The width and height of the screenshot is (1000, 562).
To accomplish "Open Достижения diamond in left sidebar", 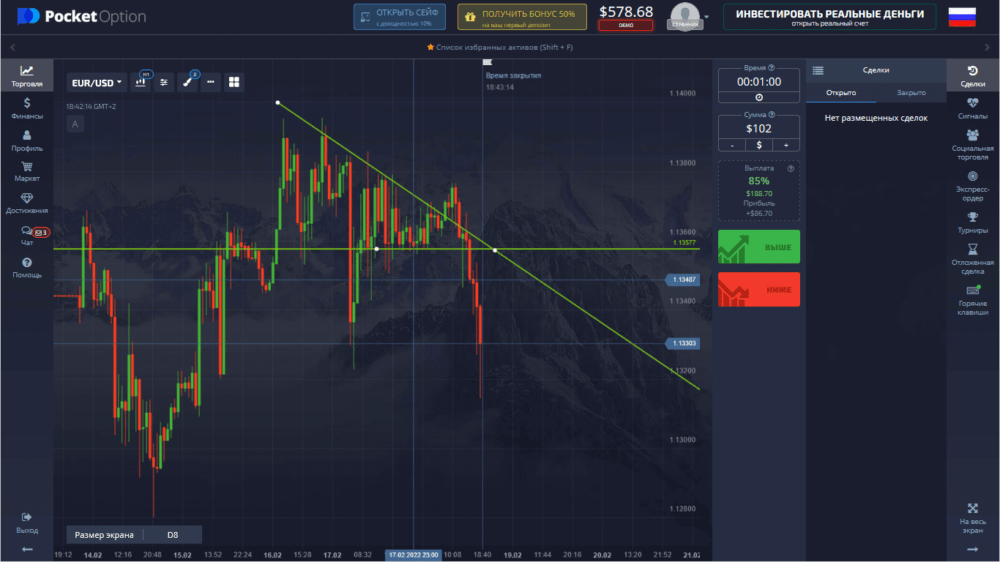I will pos(27,203).
